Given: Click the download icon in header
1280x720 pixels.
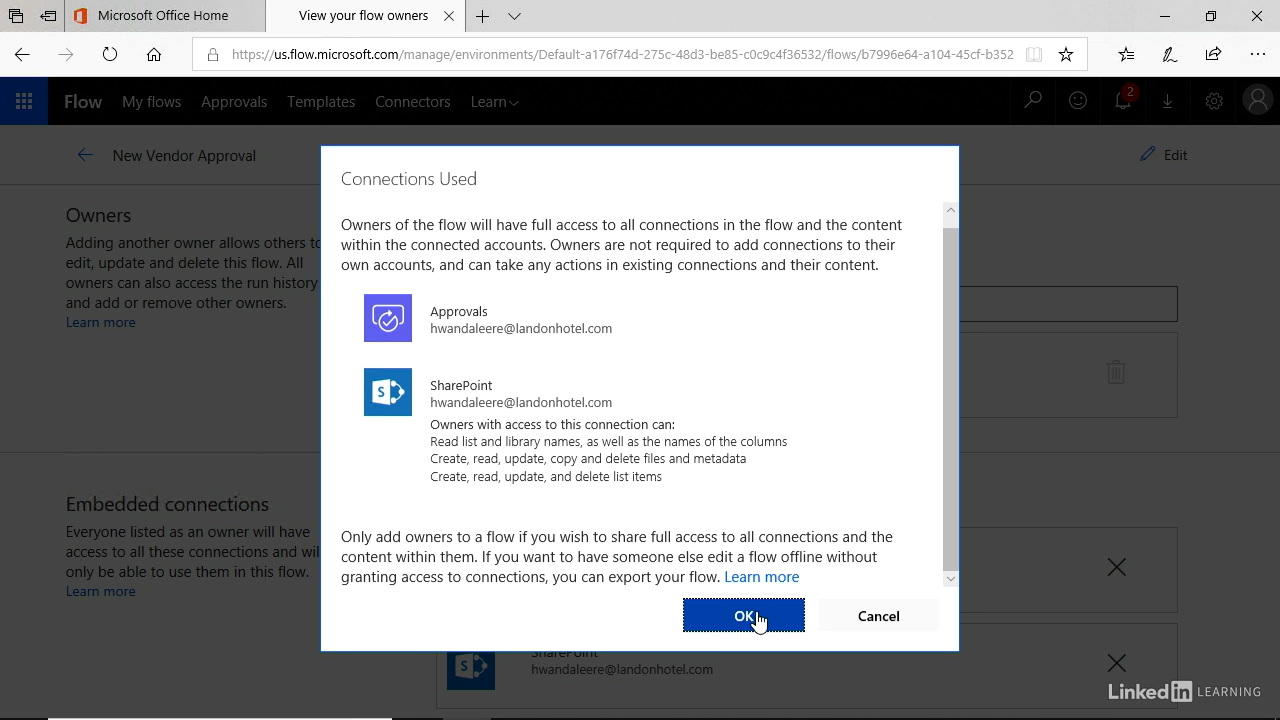Looking at the screenshot, I should click(x=1168, y=101).
